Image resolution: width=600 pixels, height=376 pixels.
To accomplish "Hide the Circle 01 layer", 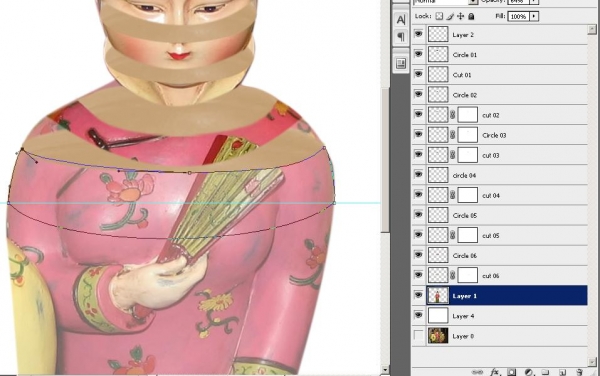I will (419, 54).
